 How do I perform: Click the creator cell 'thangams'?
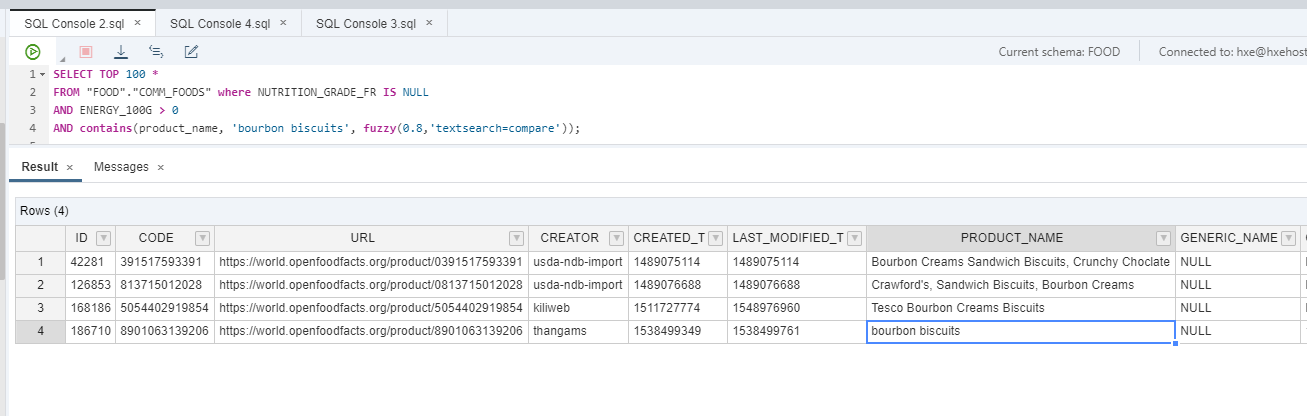tap(578, 331)
